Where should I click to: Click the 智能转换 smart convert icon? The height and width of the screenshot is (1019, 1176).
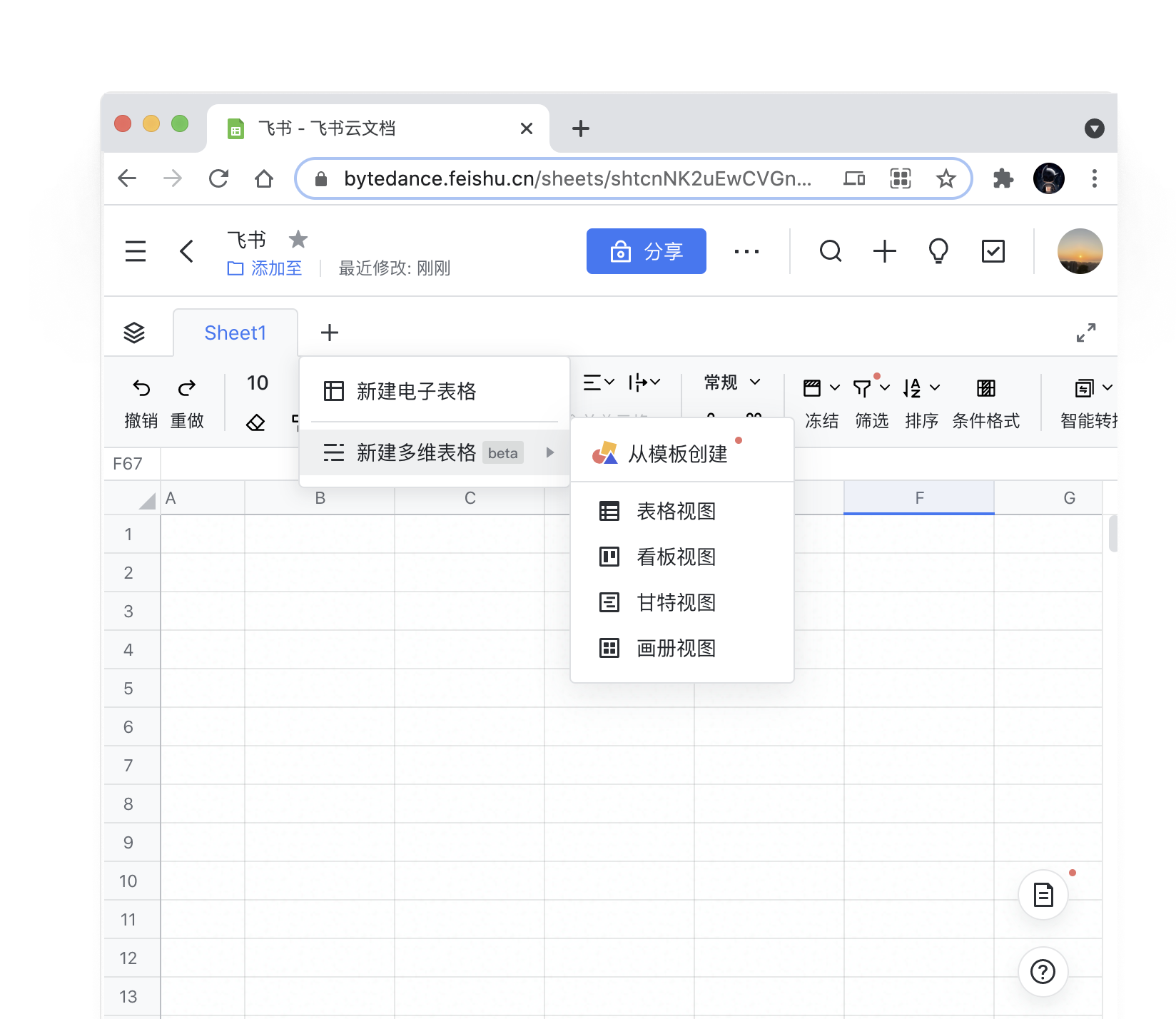(x=1085, y=388)
